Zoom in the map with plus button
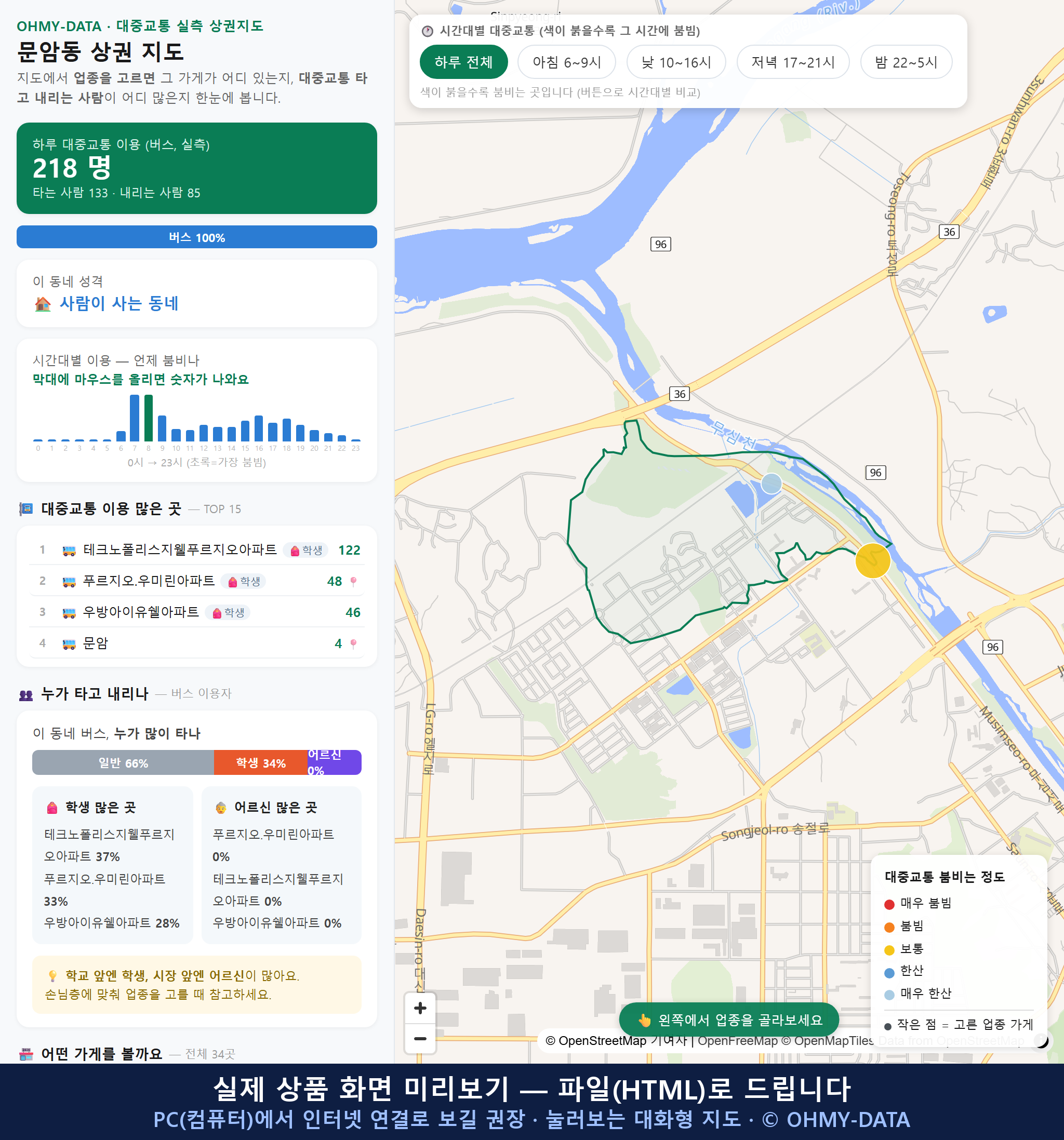This screenshot has height=1140, width=1064. click(420, 1008)
